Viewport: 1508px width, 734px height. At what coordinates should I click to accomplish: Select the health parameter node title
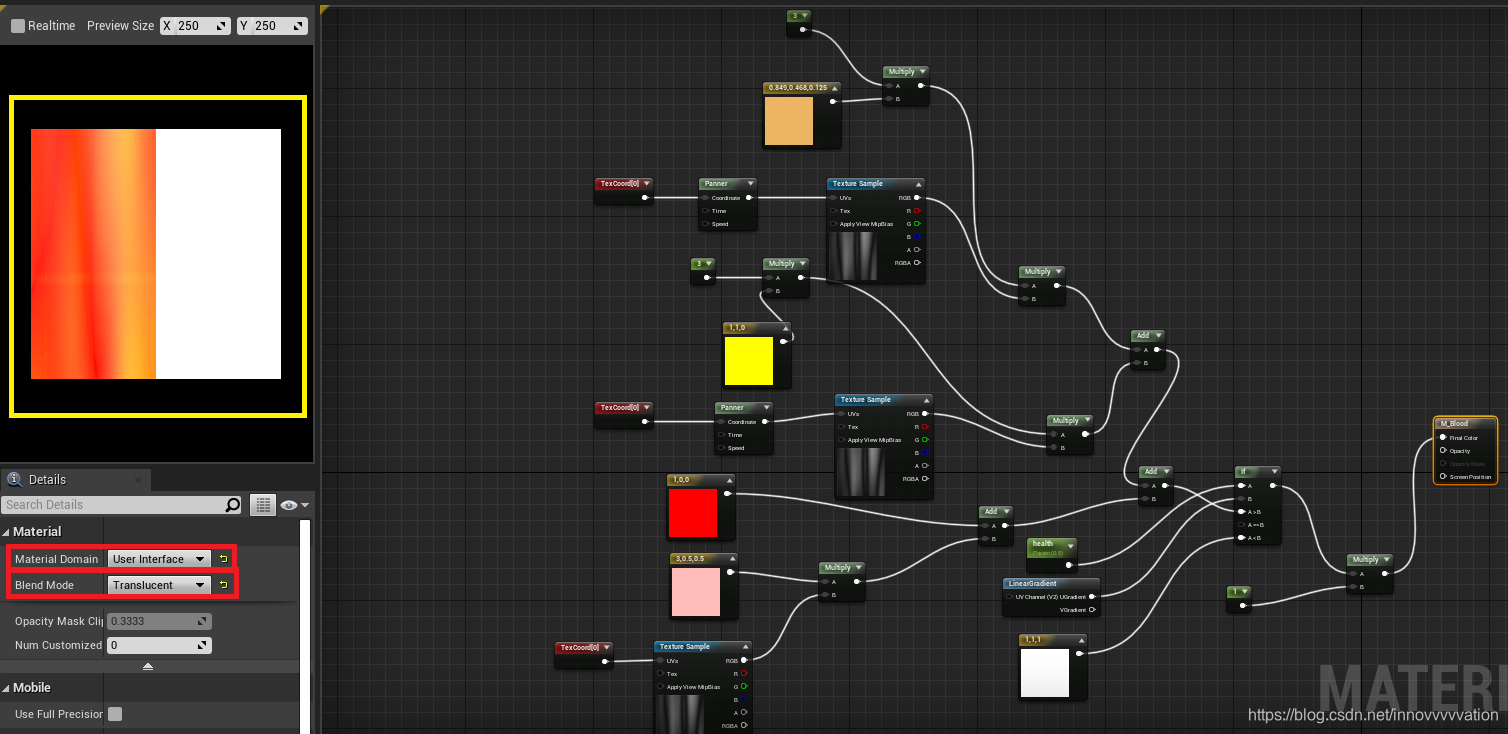1043,544
